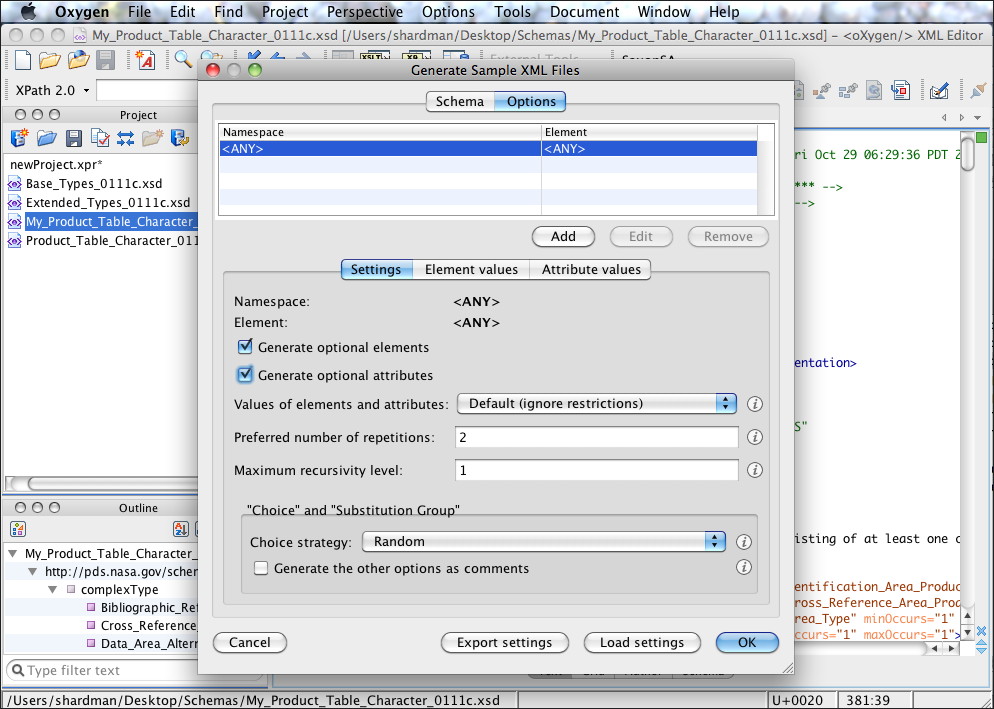The image size is (994, 709).
Task: Click the Maximum recursivity level field
Action: click(x=597, y=470)
